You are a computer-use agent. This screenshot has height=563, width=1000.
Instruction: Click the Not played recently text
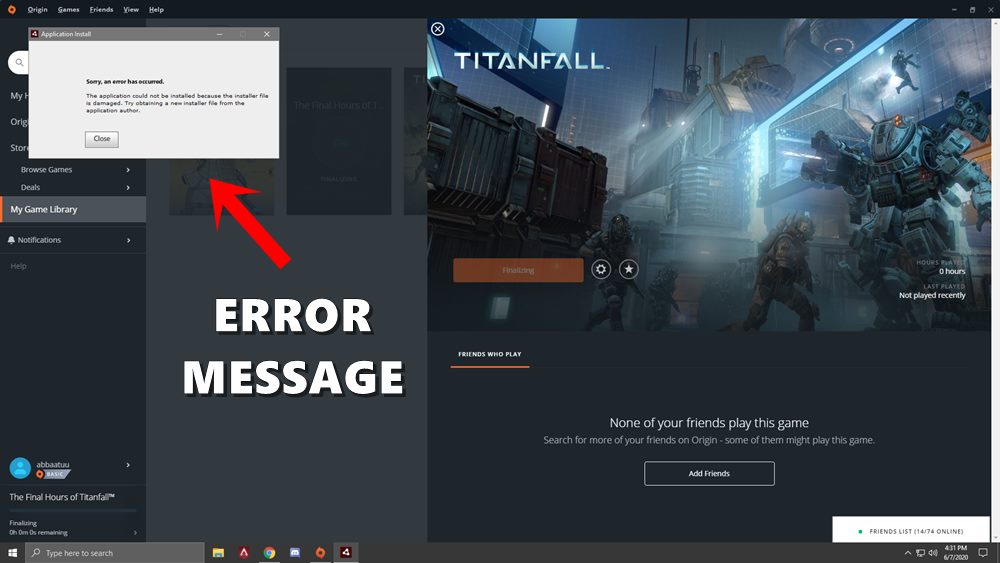point(932,295)
